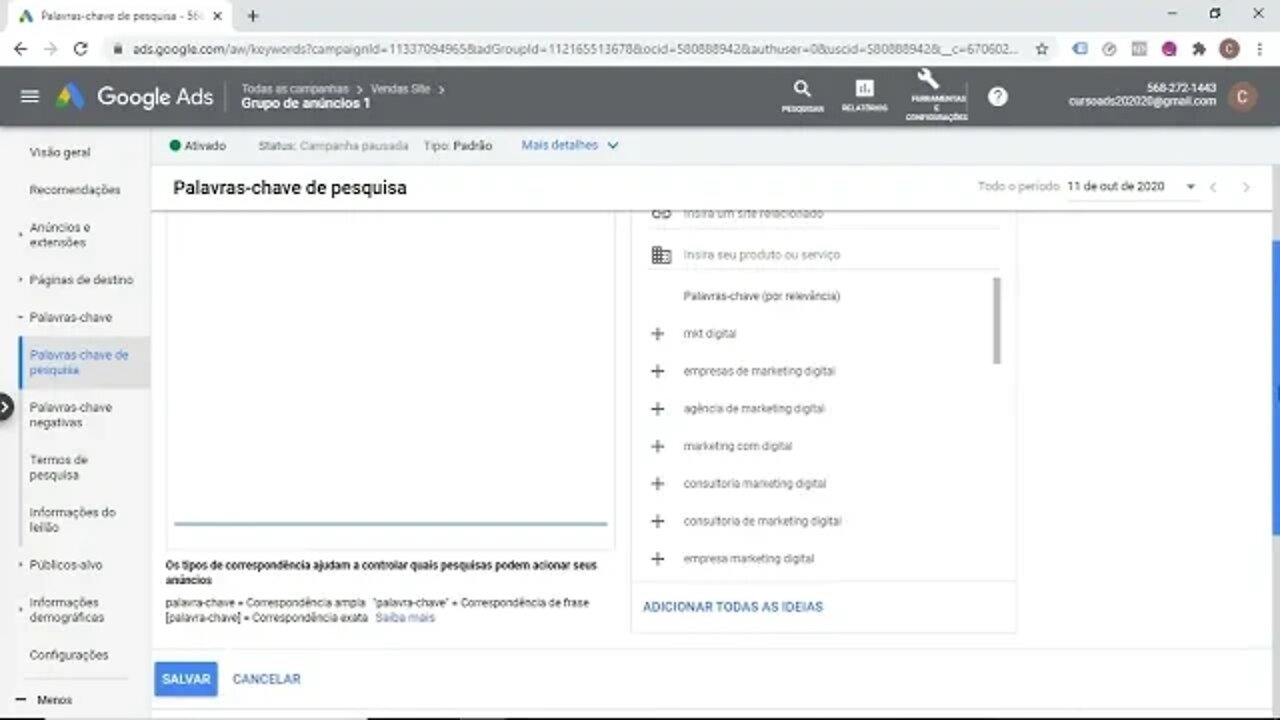Open Ferramentas e Configurações wrench

click(x=936, y=96)
